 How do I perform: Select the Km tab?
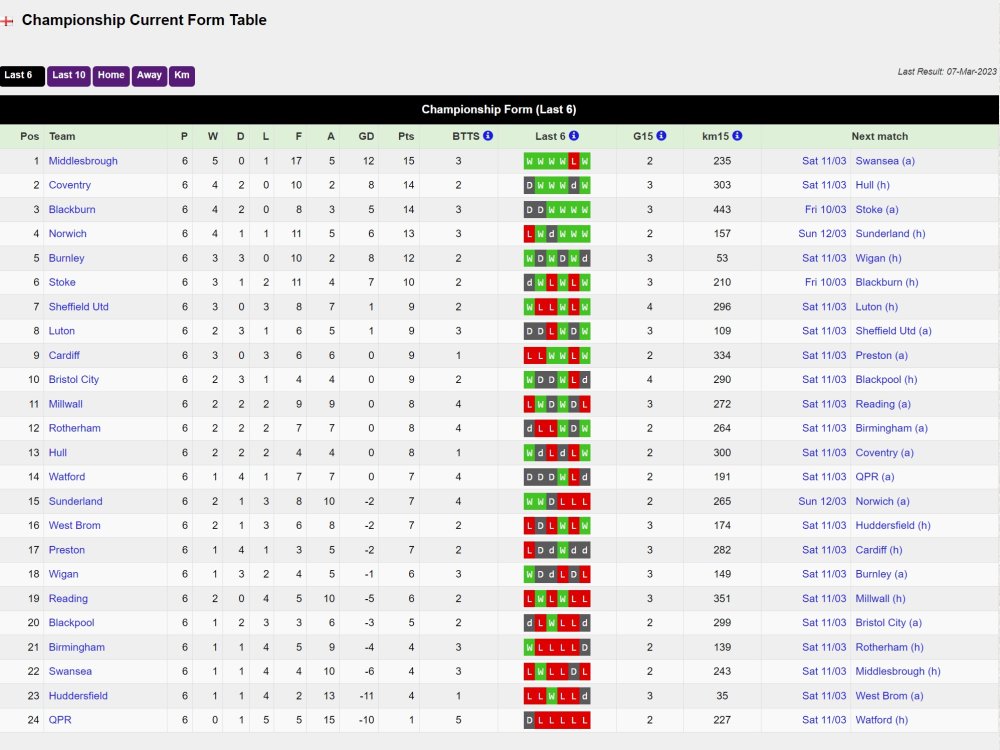coord(182,76)
